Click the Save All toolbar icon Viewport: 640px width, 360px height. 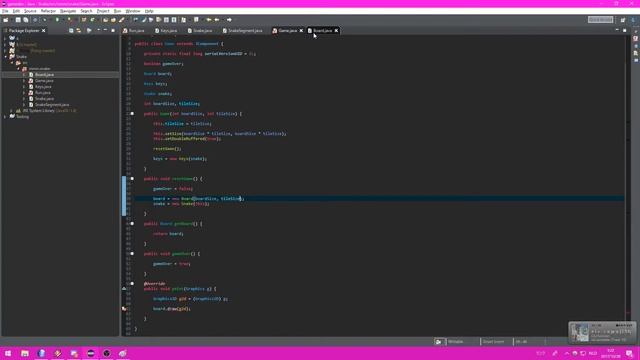click(x=26, y=20)
